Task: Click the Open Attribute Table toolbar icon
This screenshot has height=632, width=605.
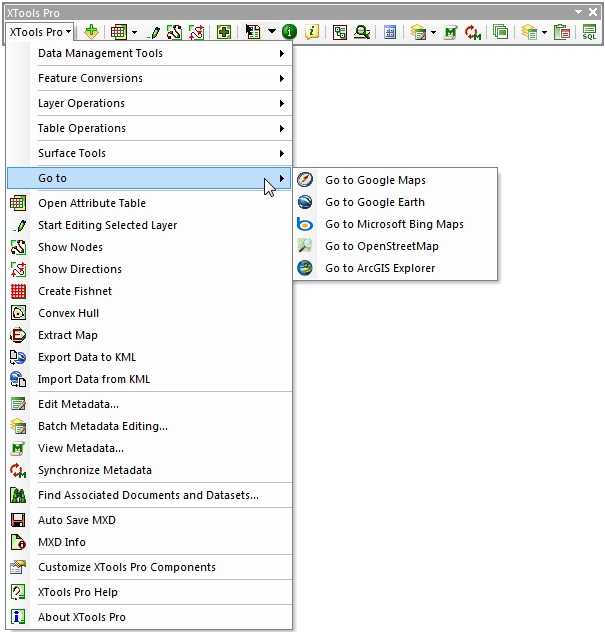Action: pos(119,32)
